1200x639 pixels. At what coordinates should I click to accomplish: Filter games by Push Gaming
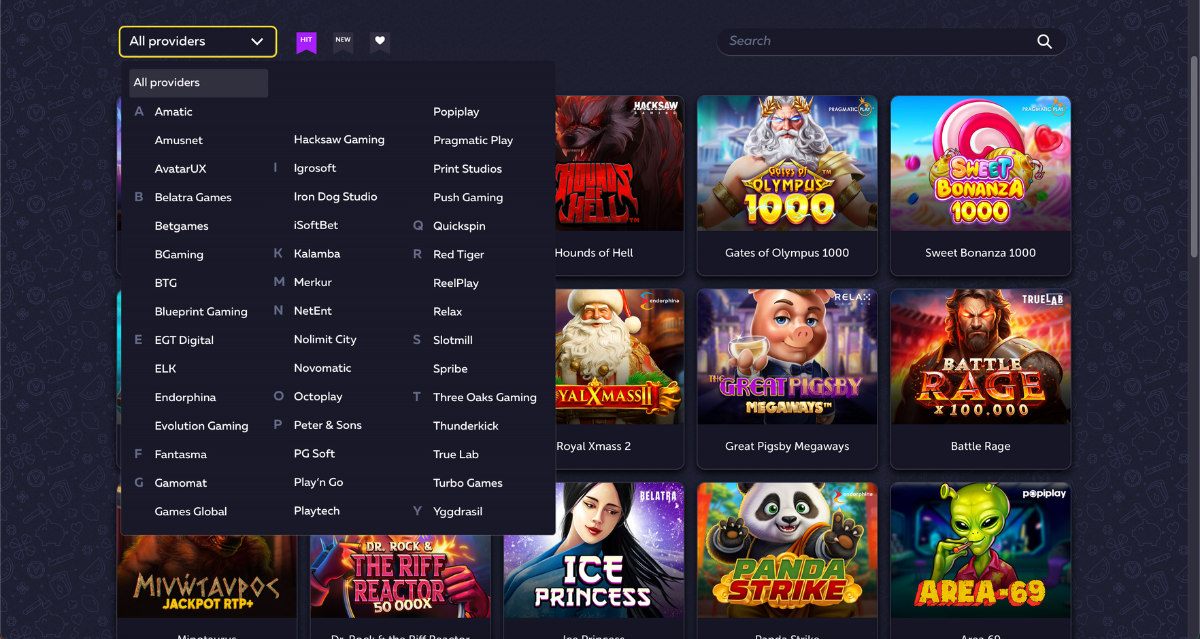468,198
